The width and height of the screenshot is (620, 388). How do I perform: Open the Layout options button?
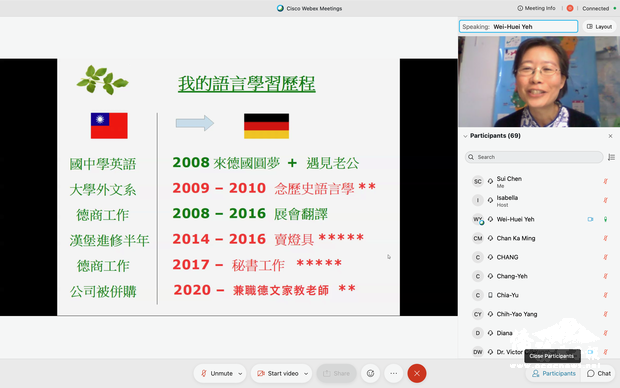(x=599, y=26)
